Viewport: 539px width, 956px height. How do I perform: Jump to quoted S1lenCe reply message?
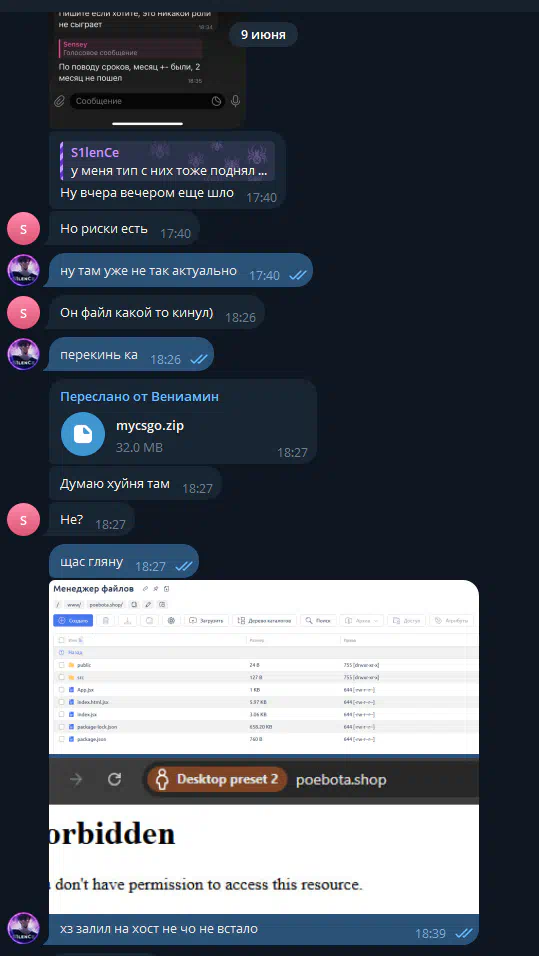click(167, 161)
